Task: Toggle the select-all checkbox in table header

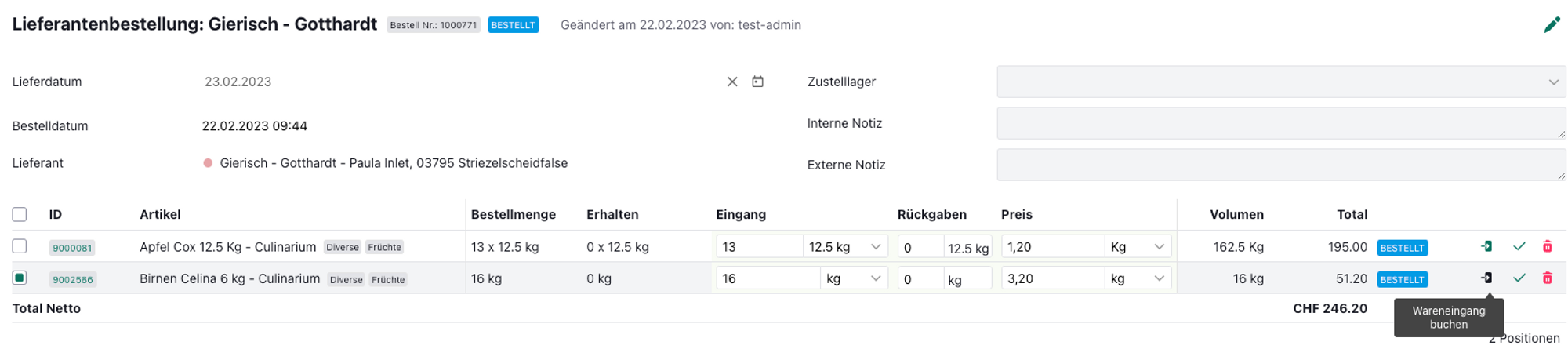Action: 20,214
